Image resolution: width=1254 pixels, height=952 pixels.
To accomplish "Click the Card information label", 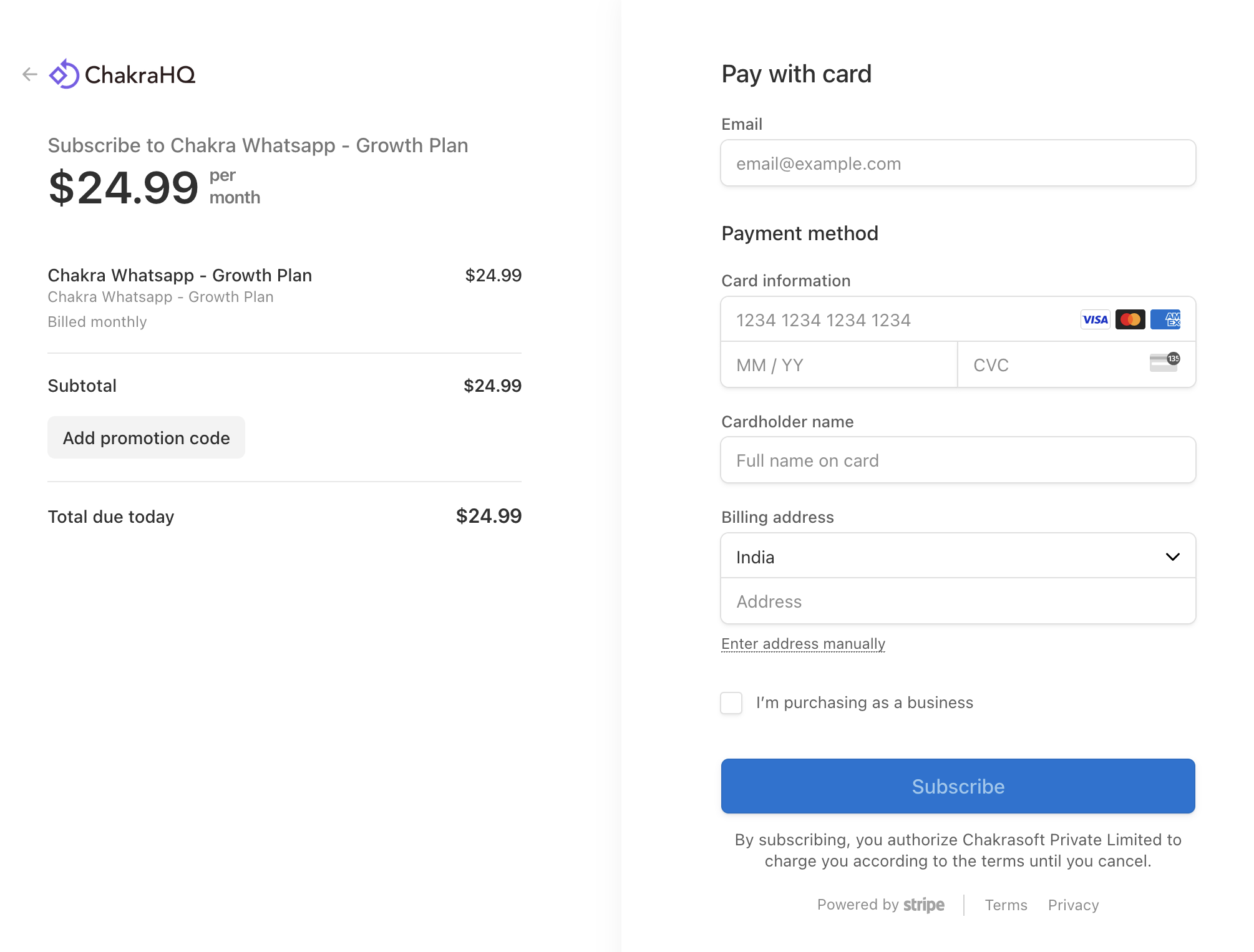I will pos(786,281).
